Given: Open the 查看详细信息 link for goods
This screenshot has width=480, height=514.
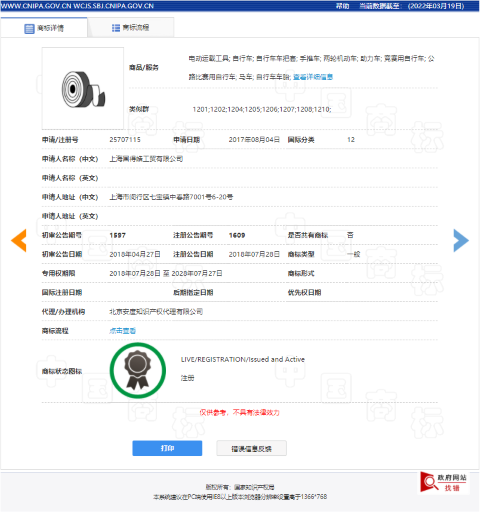Looking at the screenshot, I should pyautogui.click(x=313, y=77).
